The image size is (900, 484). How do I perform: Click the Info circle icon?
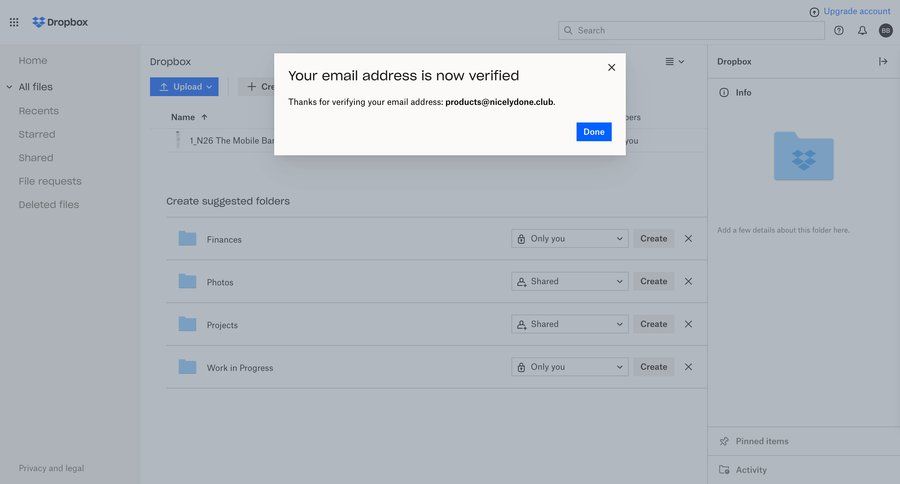click(724, 92)
